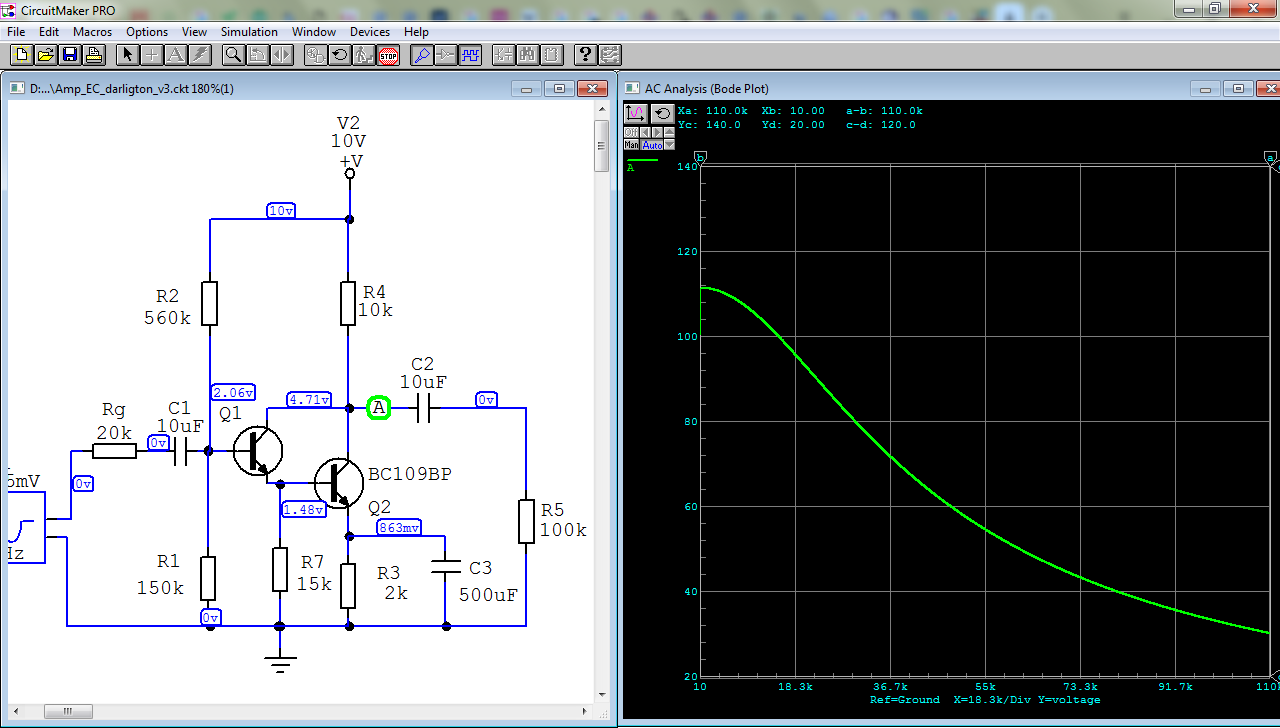Image resolution: width=1280 pixels, height=728 pixels.
Task: Toggle Auto scaling mode in Bode plot
Action: pos(652,144)
